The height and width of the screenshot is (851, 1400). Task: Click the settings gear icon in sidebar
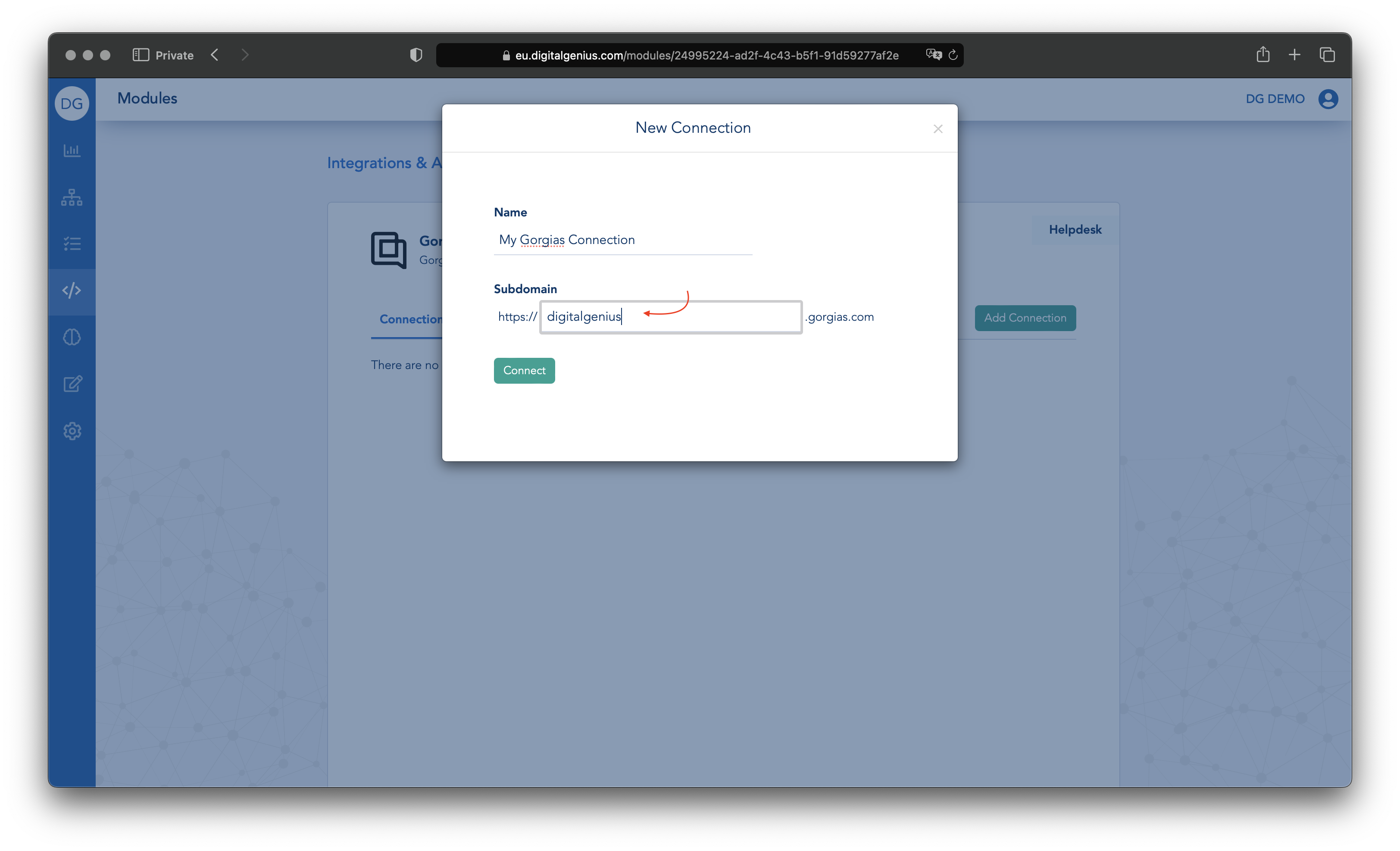point(72,431)
